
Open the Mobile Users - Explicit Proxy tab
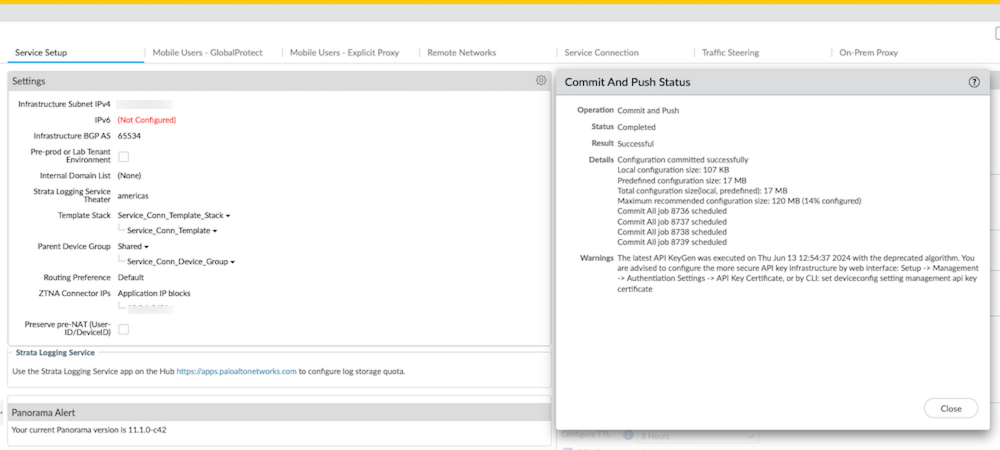click(344, 52)
